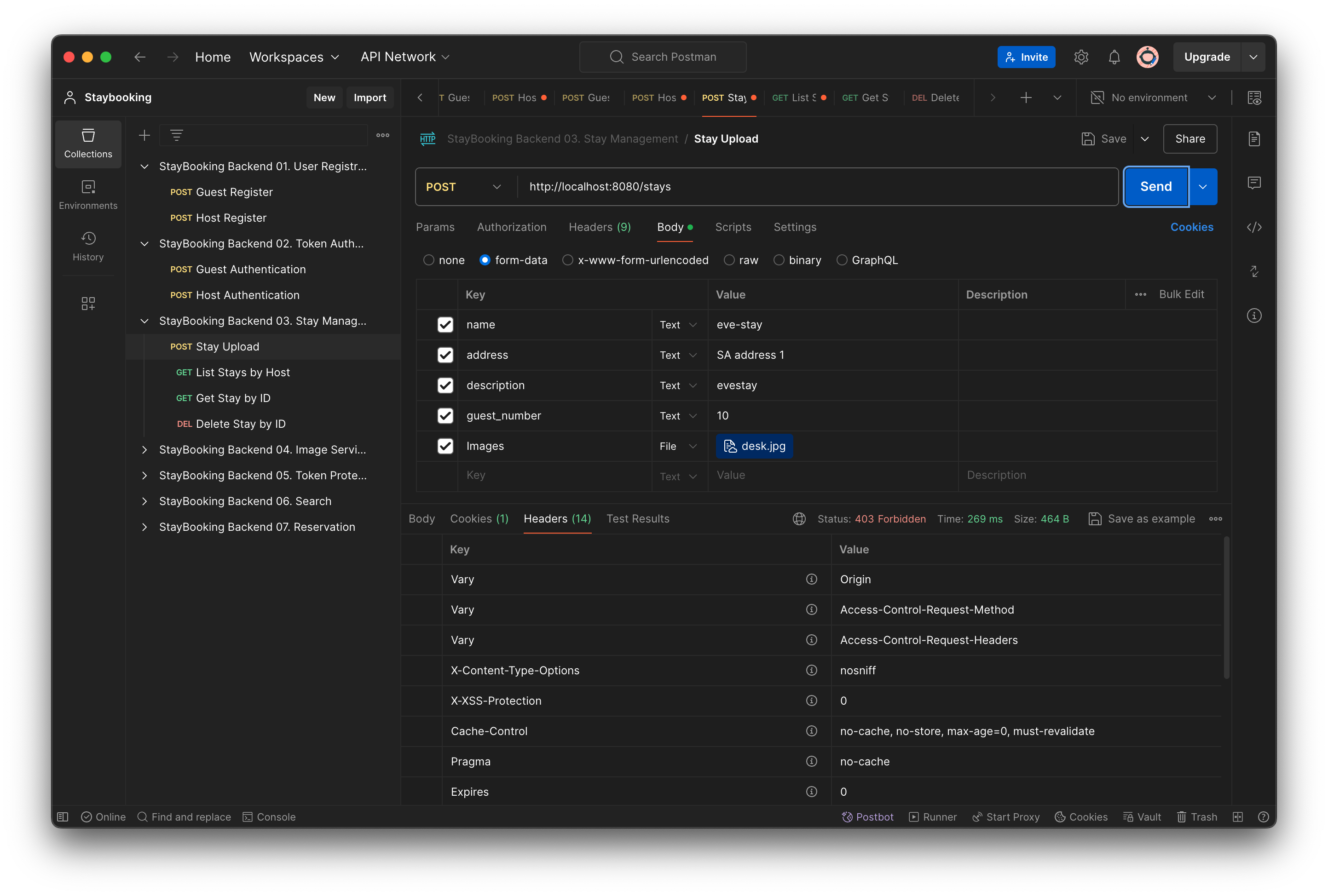Open the Collections panel in the left sidebar
Screen dimensions: 1328x896
88,144
